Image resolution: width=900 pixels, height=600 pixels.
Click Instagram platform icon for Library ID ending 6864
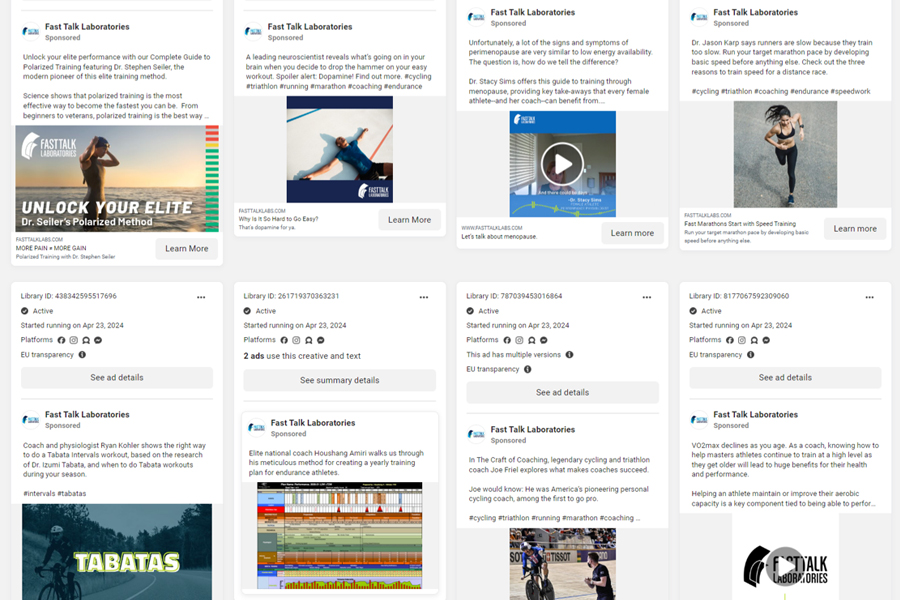tap(519, 340)
